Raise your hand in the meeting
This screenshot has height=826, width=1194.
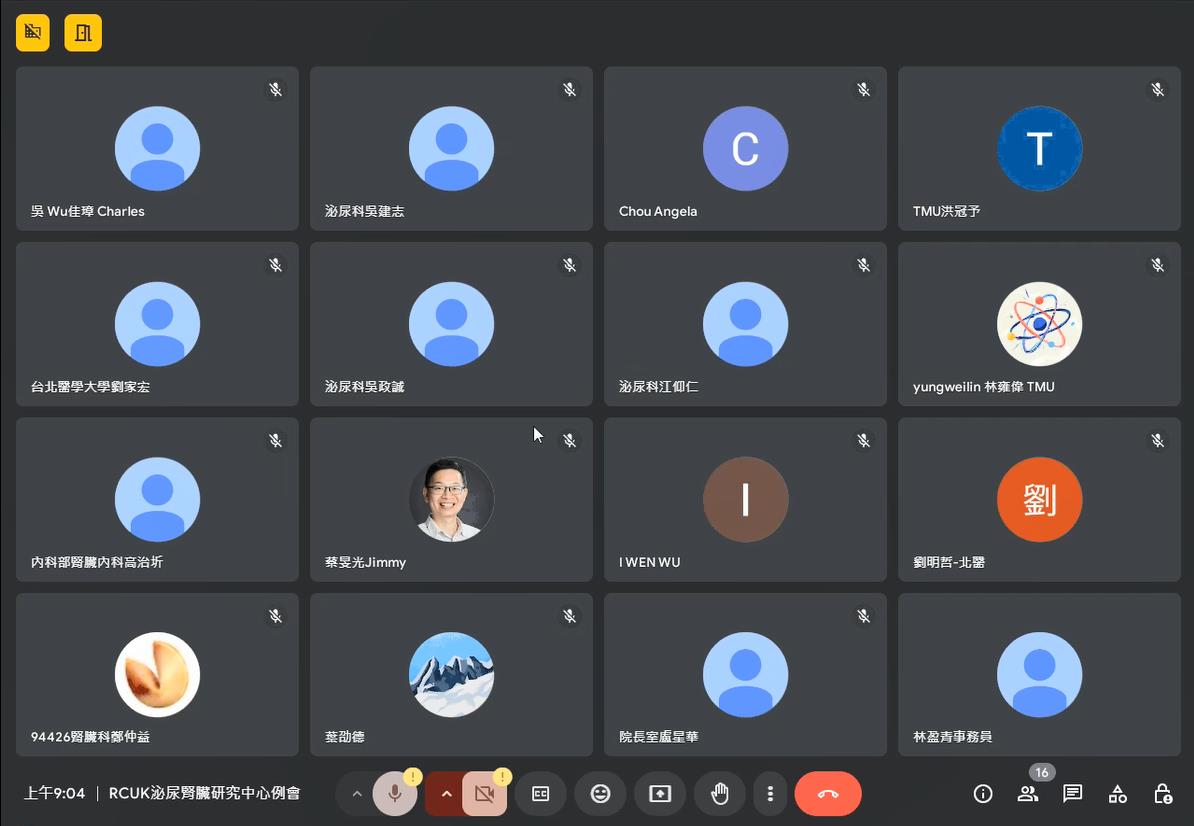point(719,794)
